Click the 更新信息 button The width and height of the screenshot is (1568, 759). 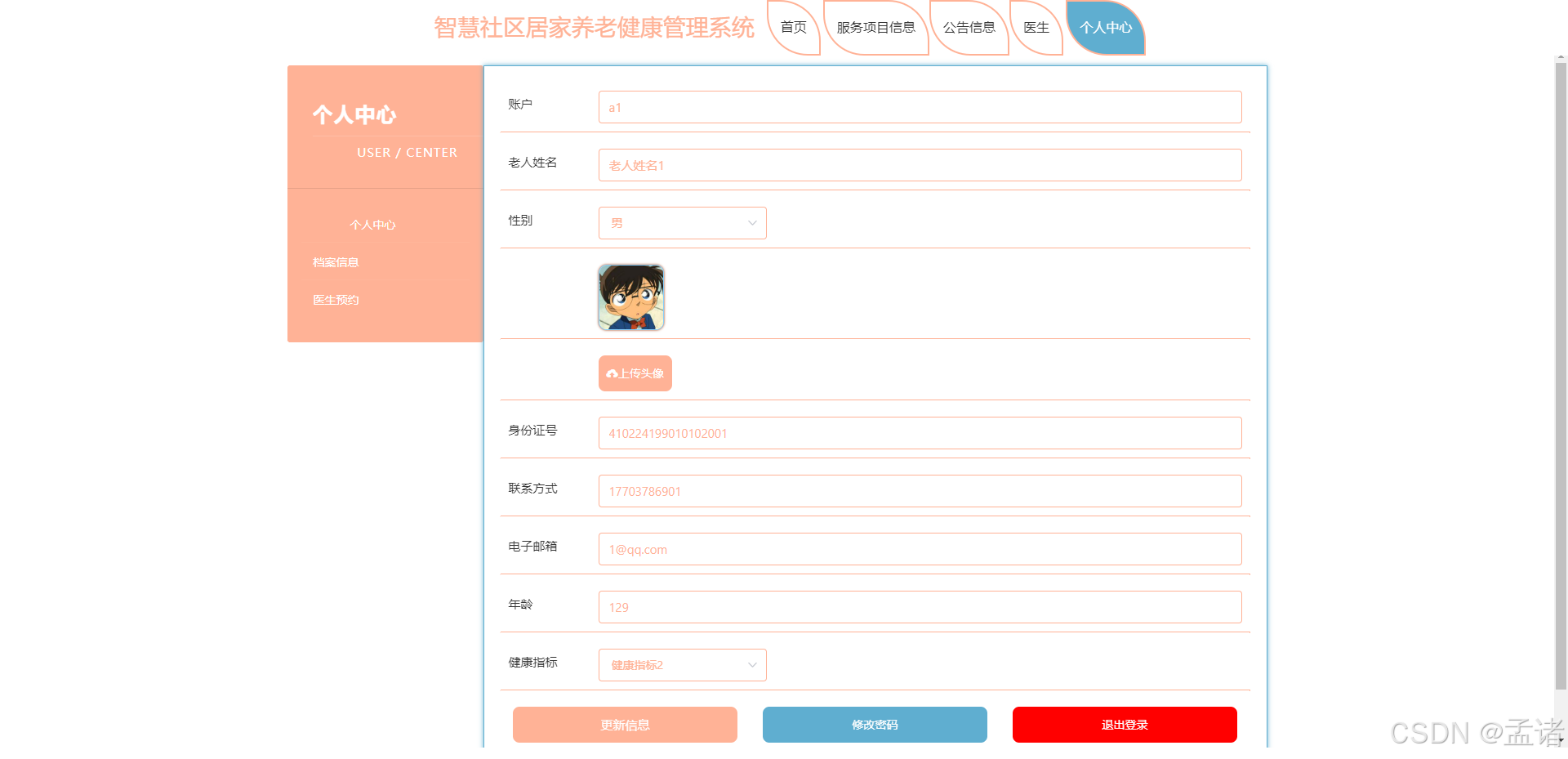click(624, 724)
